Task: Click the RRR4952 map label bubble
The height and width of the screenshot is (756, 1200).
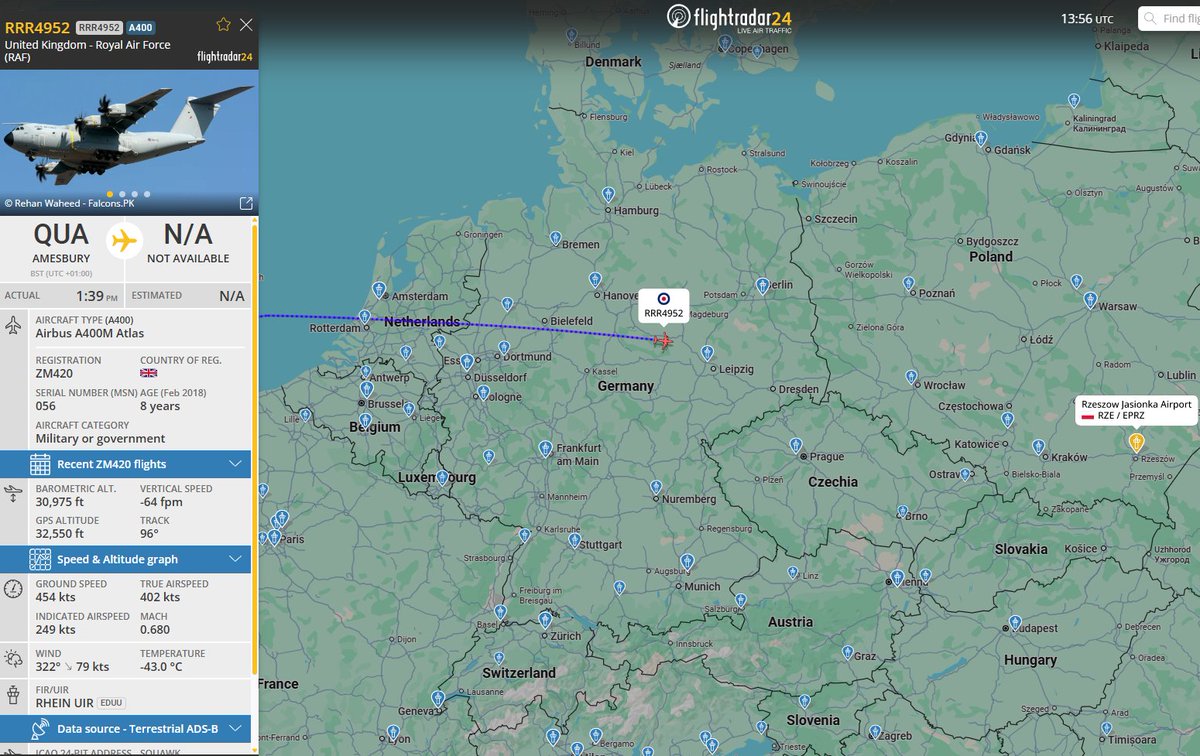Action: click(664, 306)
